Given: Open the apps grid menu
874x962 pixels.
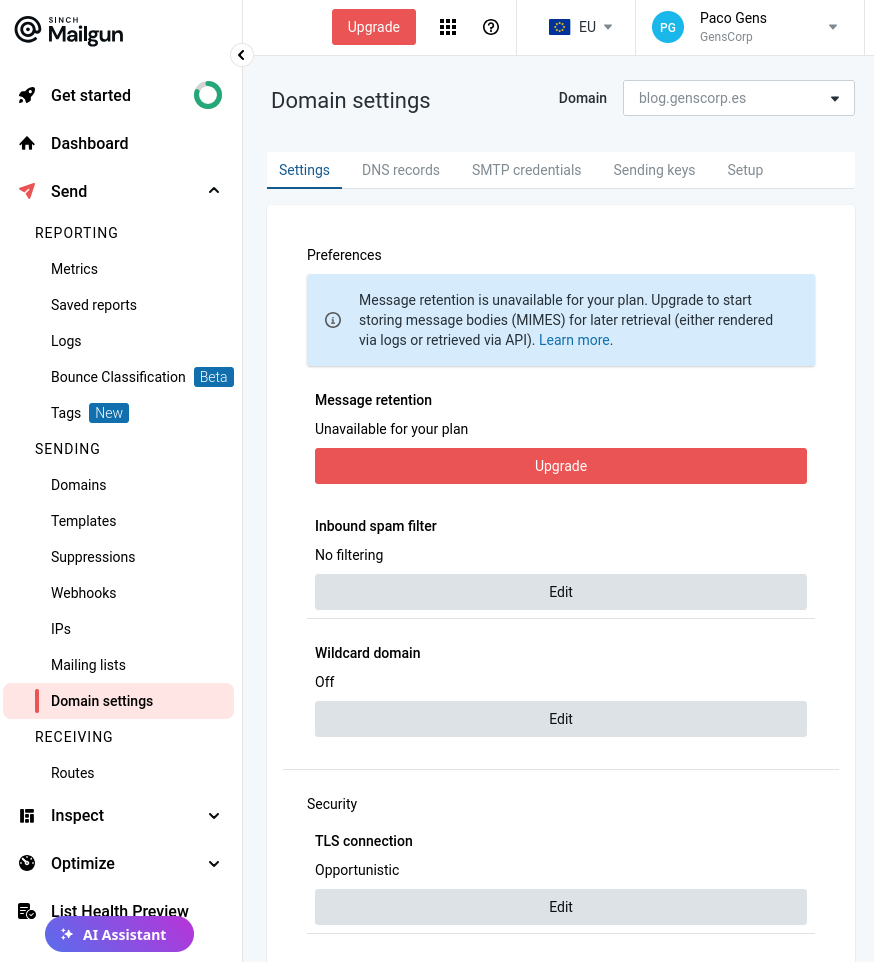Looking at the screenshot, I should pos(448,27).
